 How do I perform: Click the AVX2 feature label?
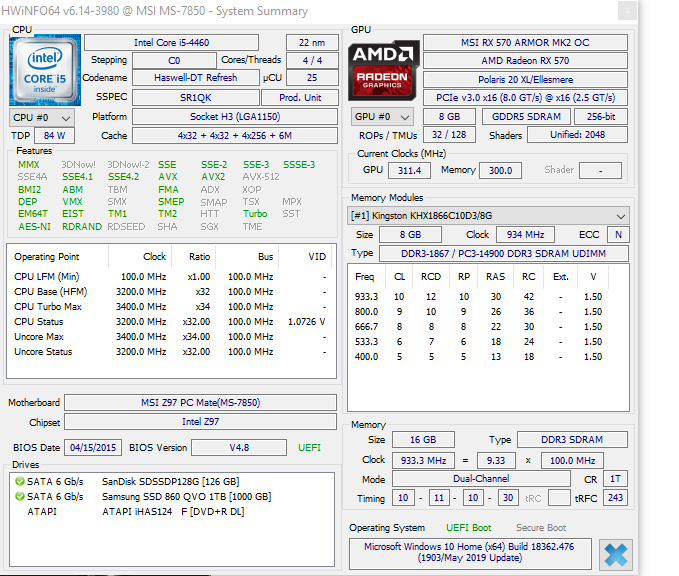(213, 177)
